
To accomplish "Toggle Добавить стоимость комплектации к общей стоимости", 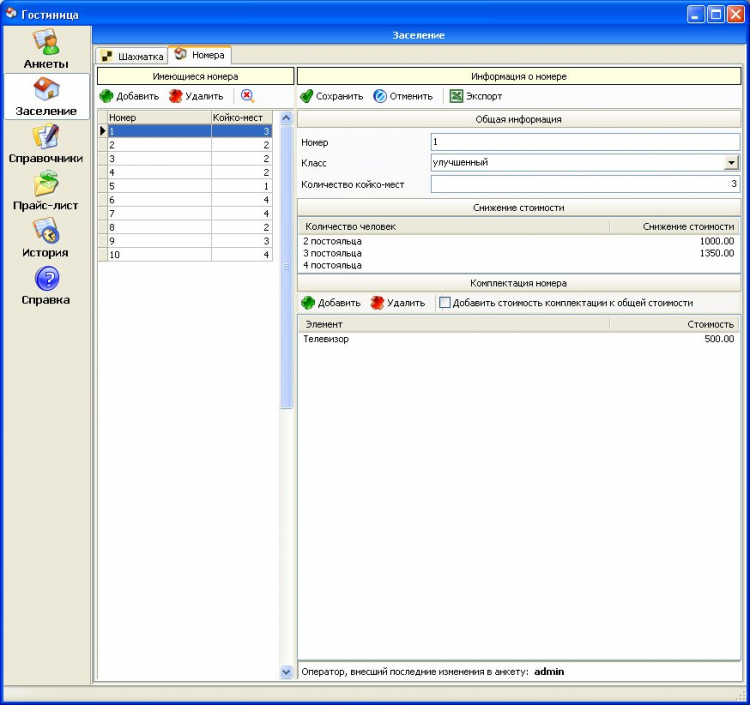I will pos(445,303).
